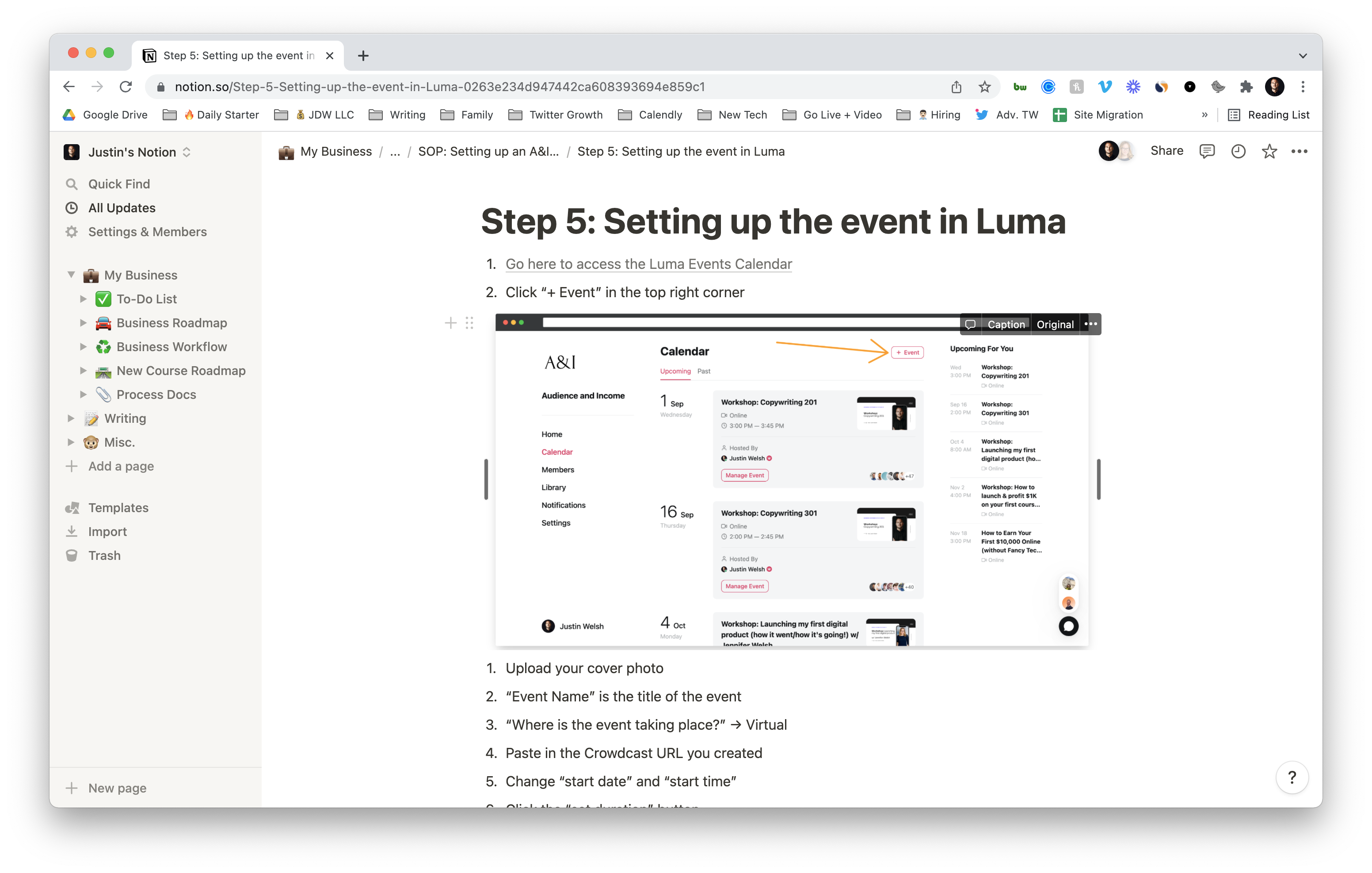The width and height of the screenshot is (1372, 873).
Task: Add a block with plus icon
Action: (450, 323)
